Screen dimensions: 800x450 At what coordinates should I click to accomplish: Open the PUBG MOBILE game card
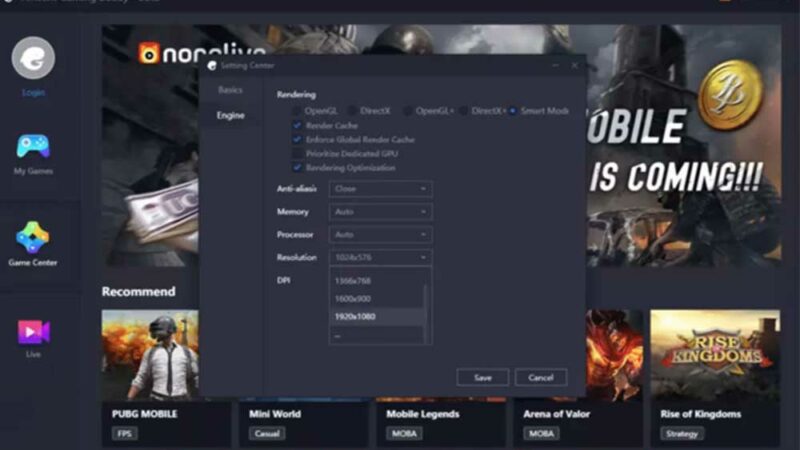(x=166, y=379)
